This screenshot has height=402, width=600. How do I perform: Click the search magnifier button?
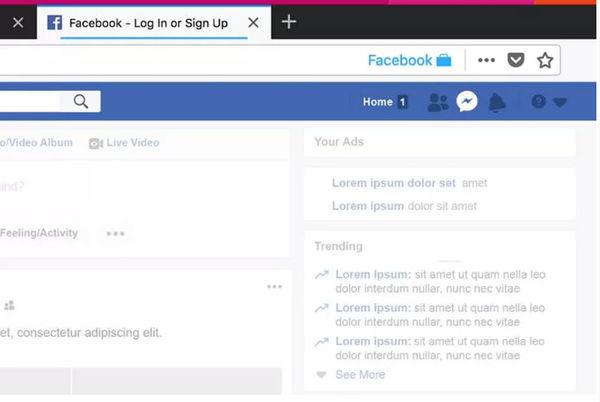coord(81,101)
